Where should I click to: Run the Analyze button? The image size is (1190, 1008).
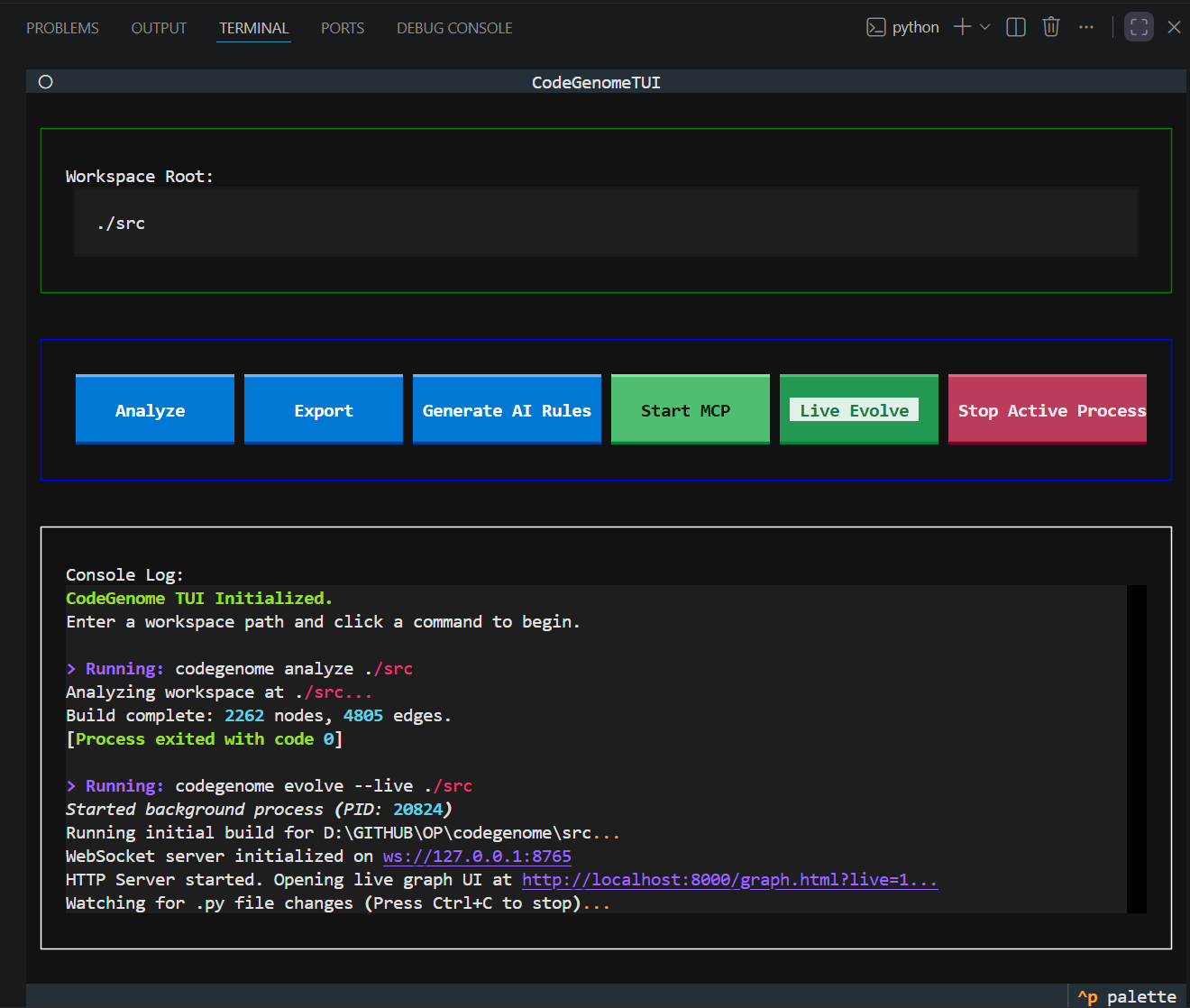(155, 409)
